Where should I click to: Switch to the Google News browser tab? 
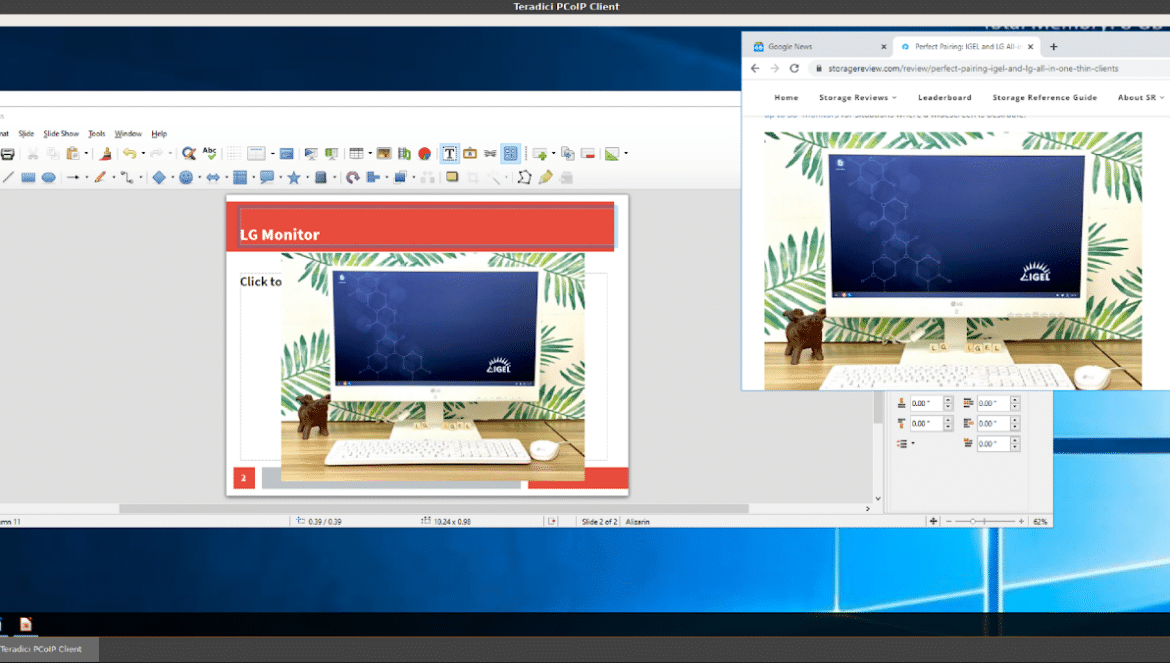point(817,46)
